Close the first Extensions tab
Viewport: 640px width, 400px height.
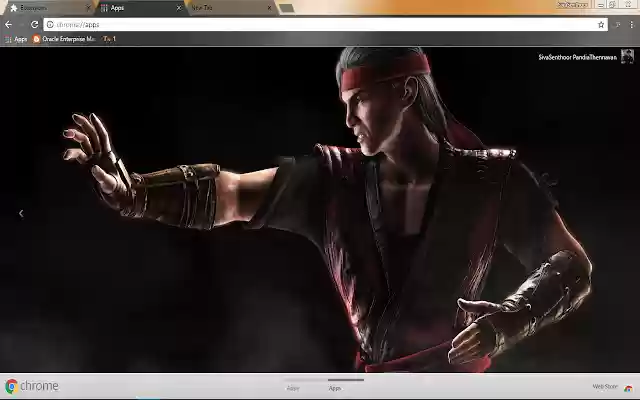click(88, 8)
